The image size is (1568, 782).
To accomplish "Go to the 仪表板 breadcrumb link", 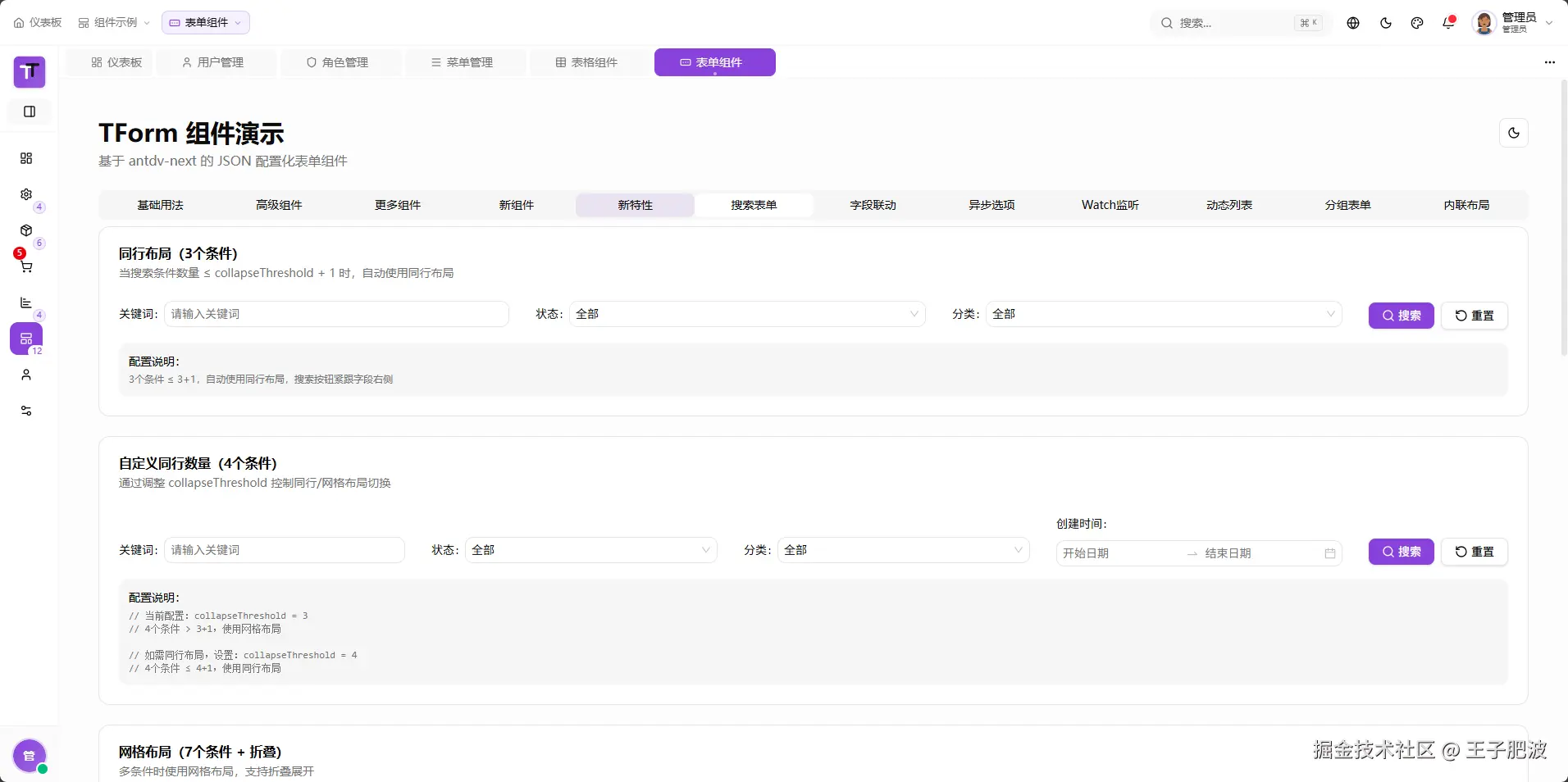I will (x=38, y=23).
